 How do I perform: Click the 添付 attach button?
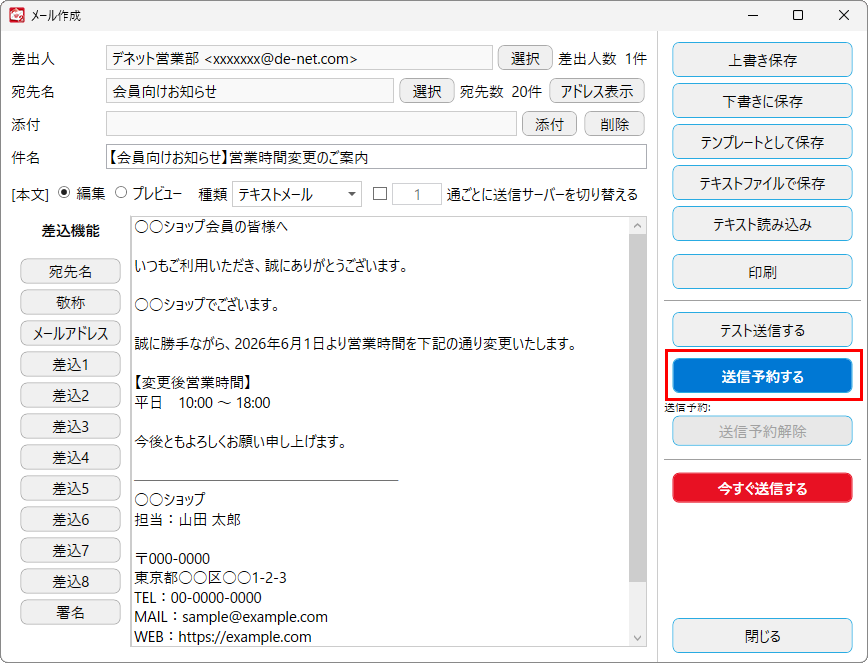coord(549,124)
